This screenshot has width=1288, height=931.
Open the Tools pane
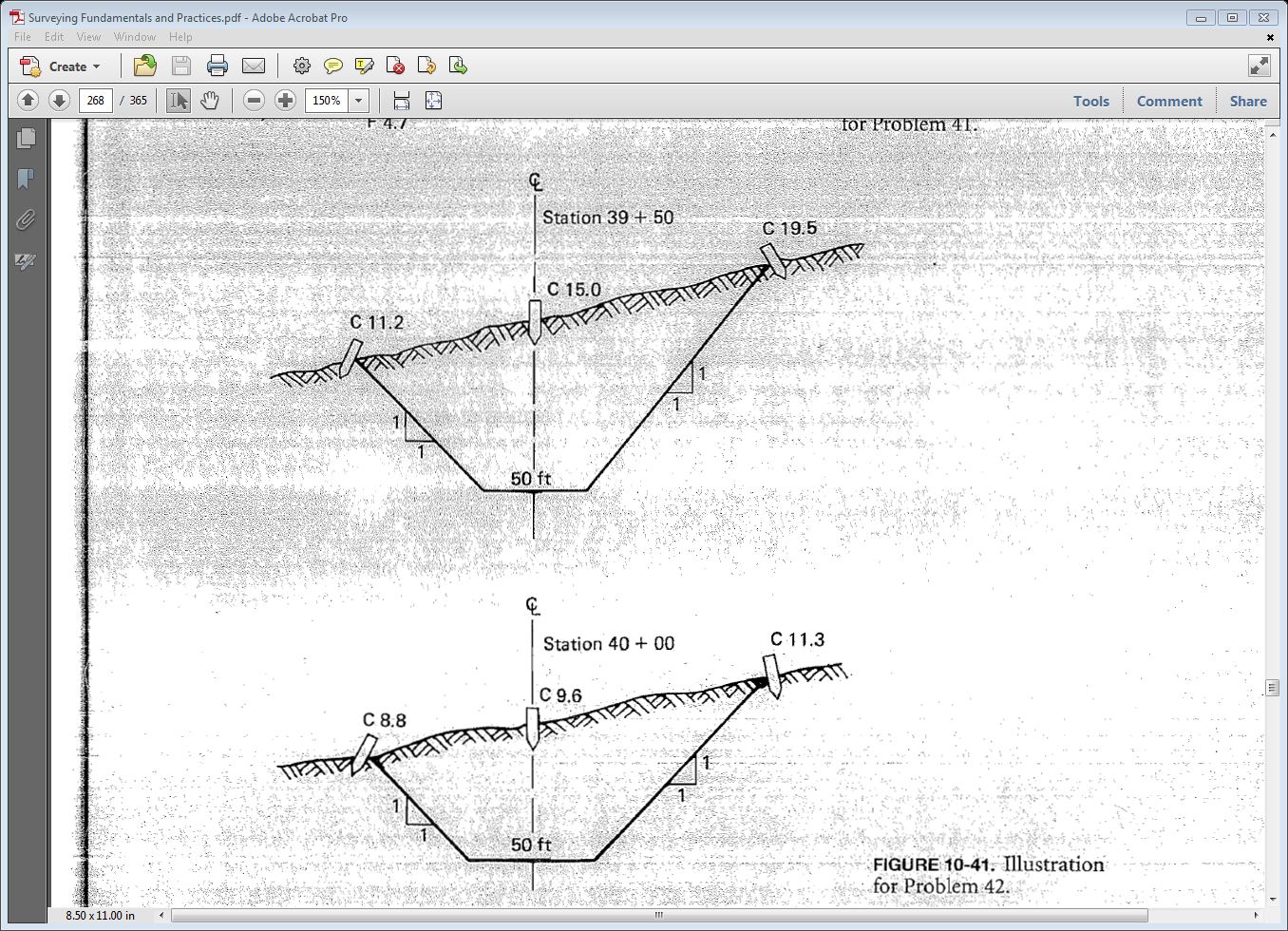click(x=1091, y=100)
